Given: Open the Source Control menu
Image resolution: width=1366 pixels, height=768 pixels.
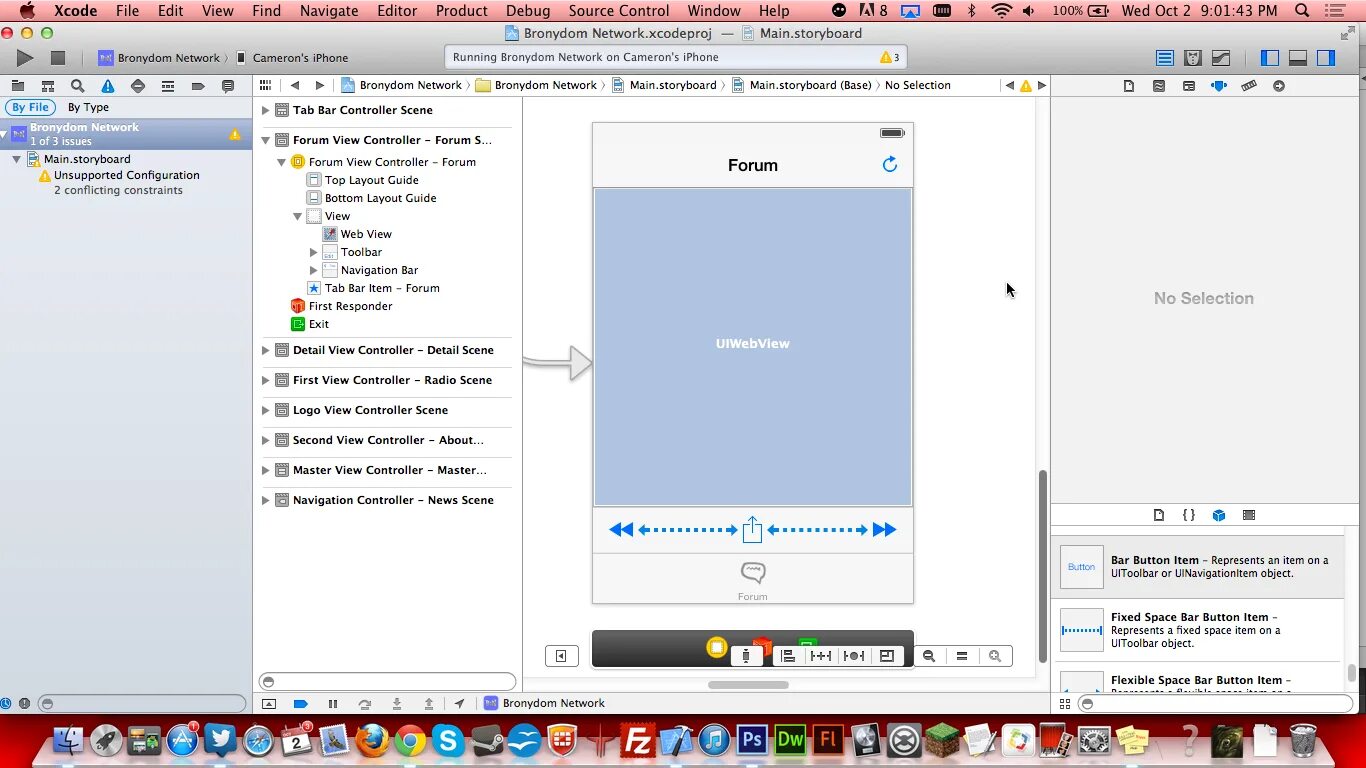Looking at the screenshot, I should [x=619, y=11].
